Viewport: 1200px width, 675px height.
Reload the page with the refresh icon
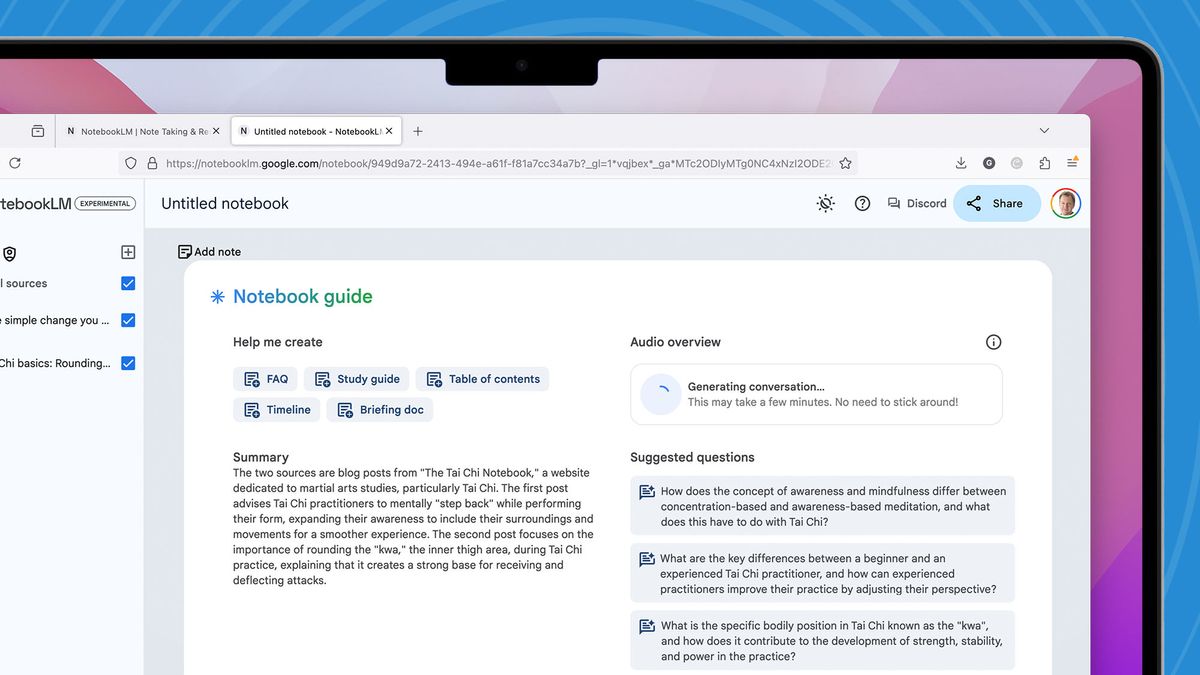point(14,163)
